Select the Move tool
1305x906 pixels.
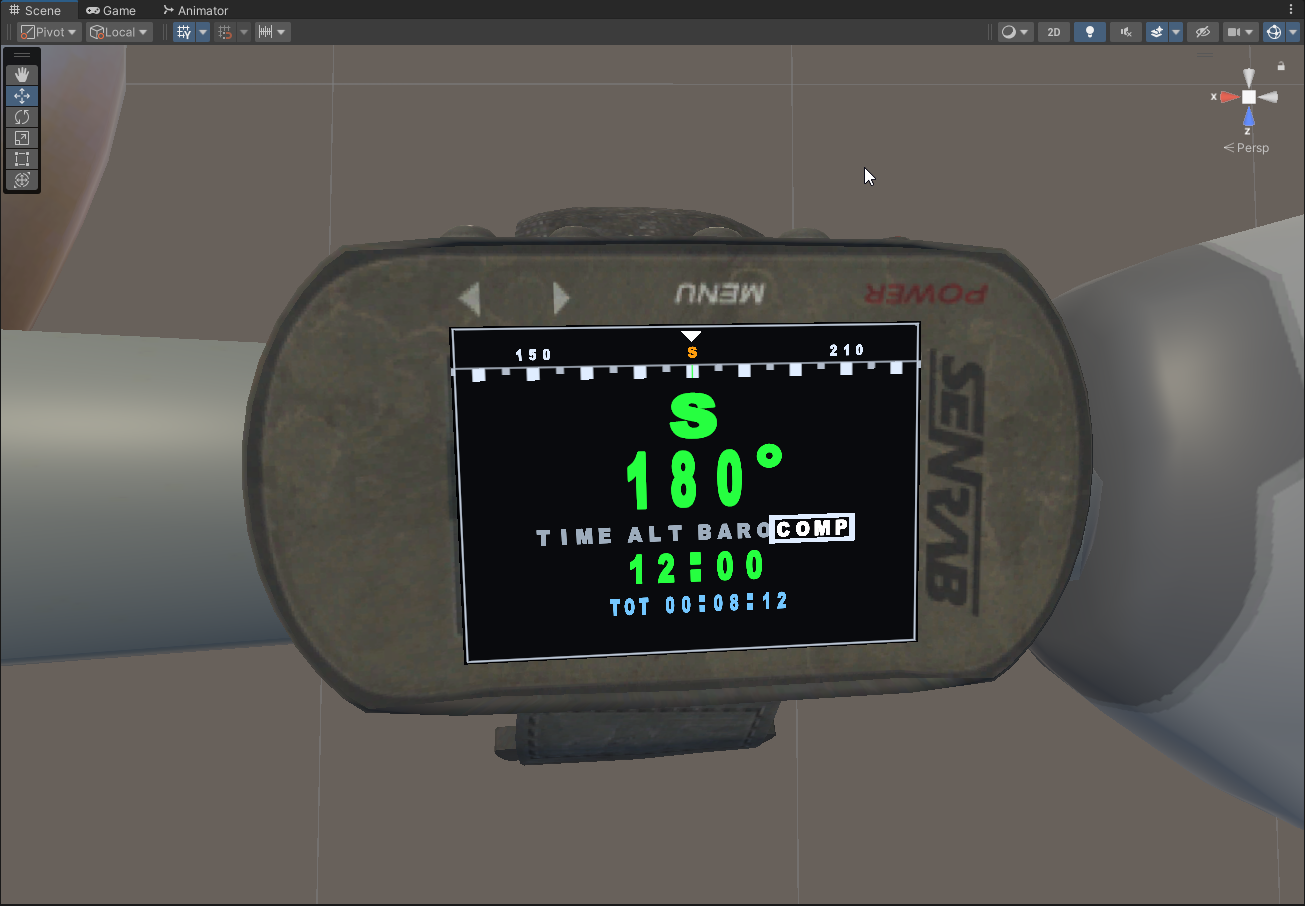pos(22,96)
